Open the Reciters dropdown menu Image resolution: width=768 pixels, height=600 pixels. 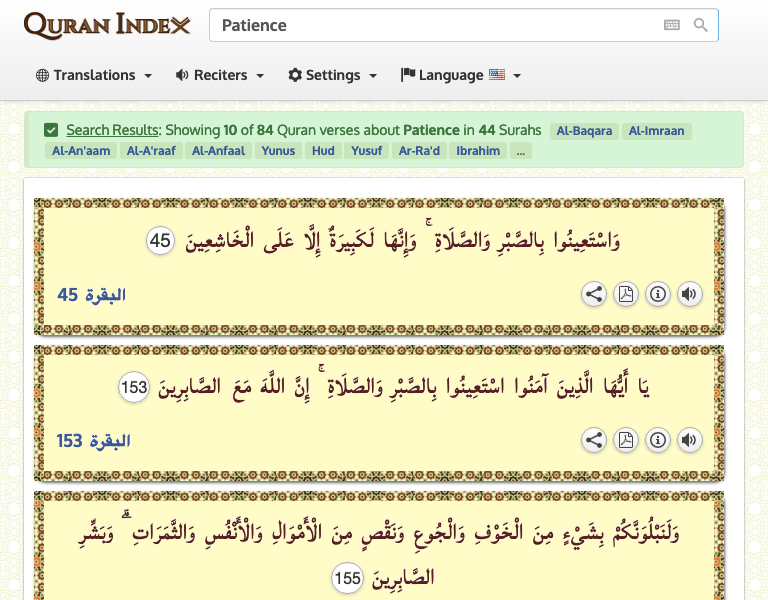click(219, 75)
